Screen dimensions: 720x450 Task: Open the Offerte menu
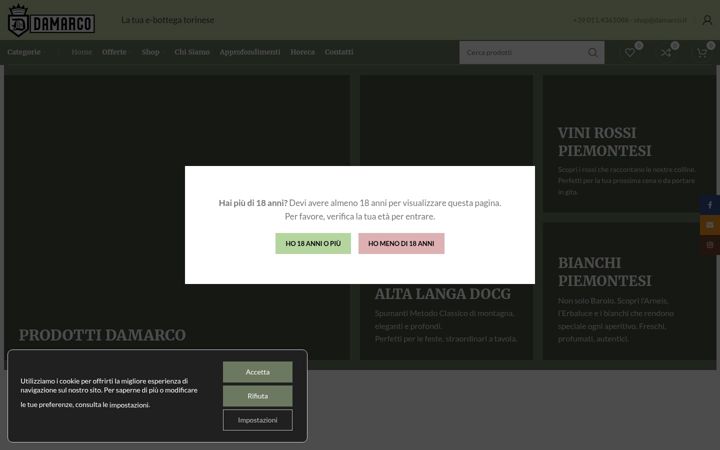(116, 52)
